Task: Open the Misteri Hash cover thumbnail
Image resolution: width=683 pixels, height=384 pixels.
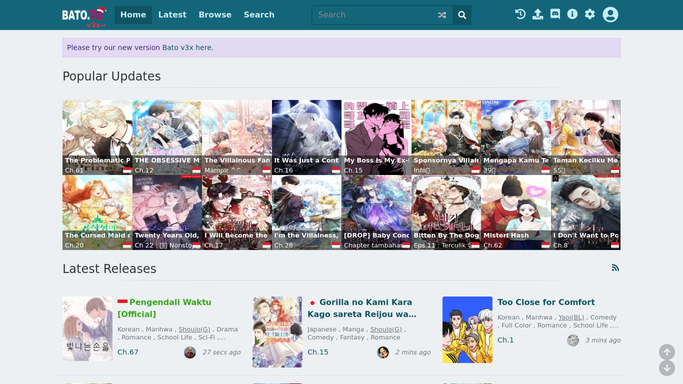Action: [516, 212]
